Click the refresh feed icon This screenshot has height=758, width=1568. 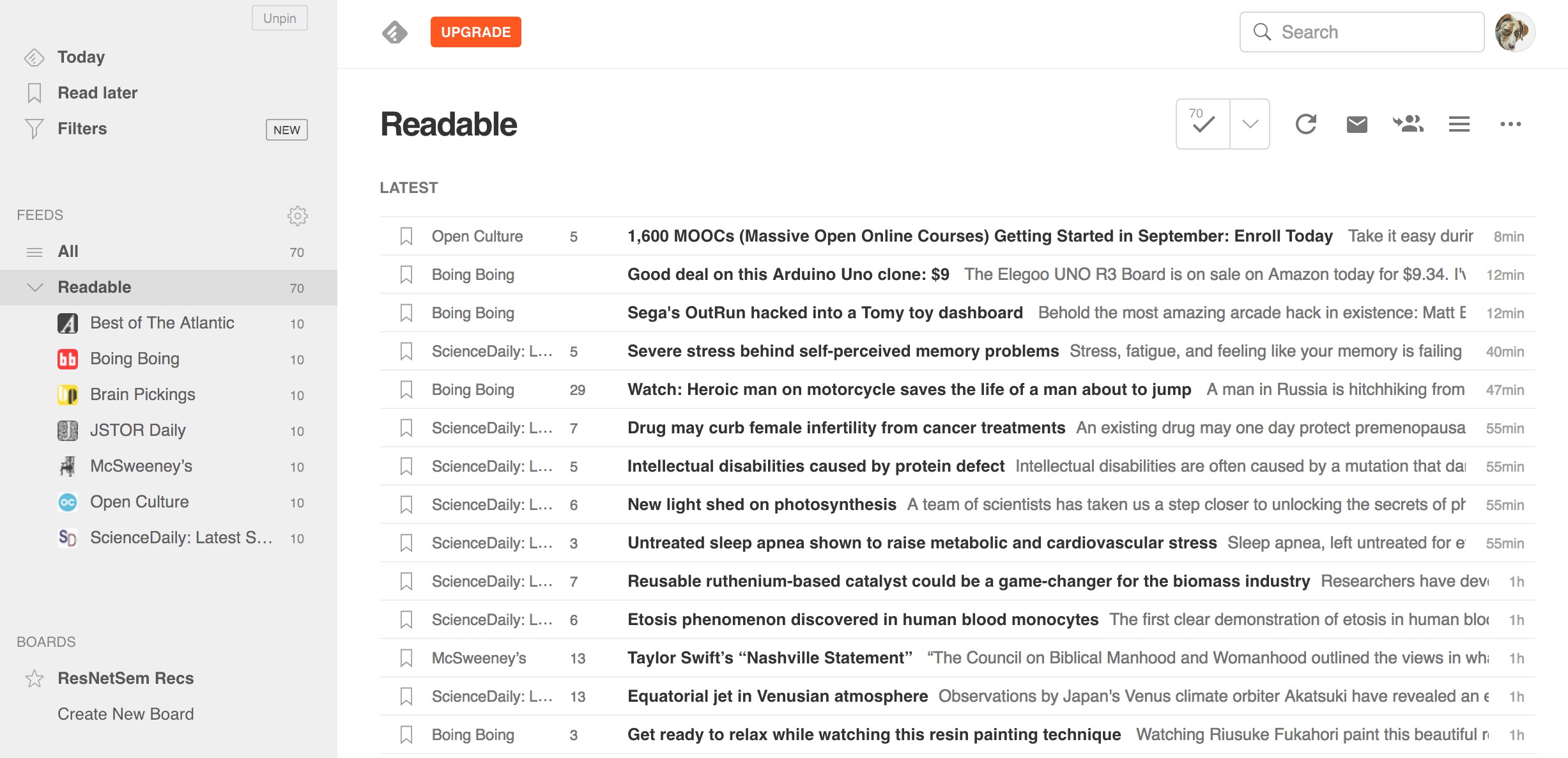coord(1305,124)
